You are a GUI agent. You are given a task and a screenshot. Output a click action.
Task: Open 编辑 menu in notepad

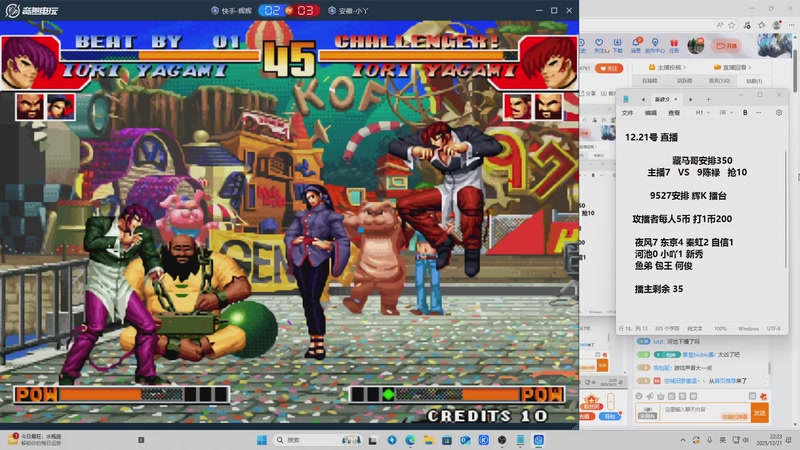point(651,113)
